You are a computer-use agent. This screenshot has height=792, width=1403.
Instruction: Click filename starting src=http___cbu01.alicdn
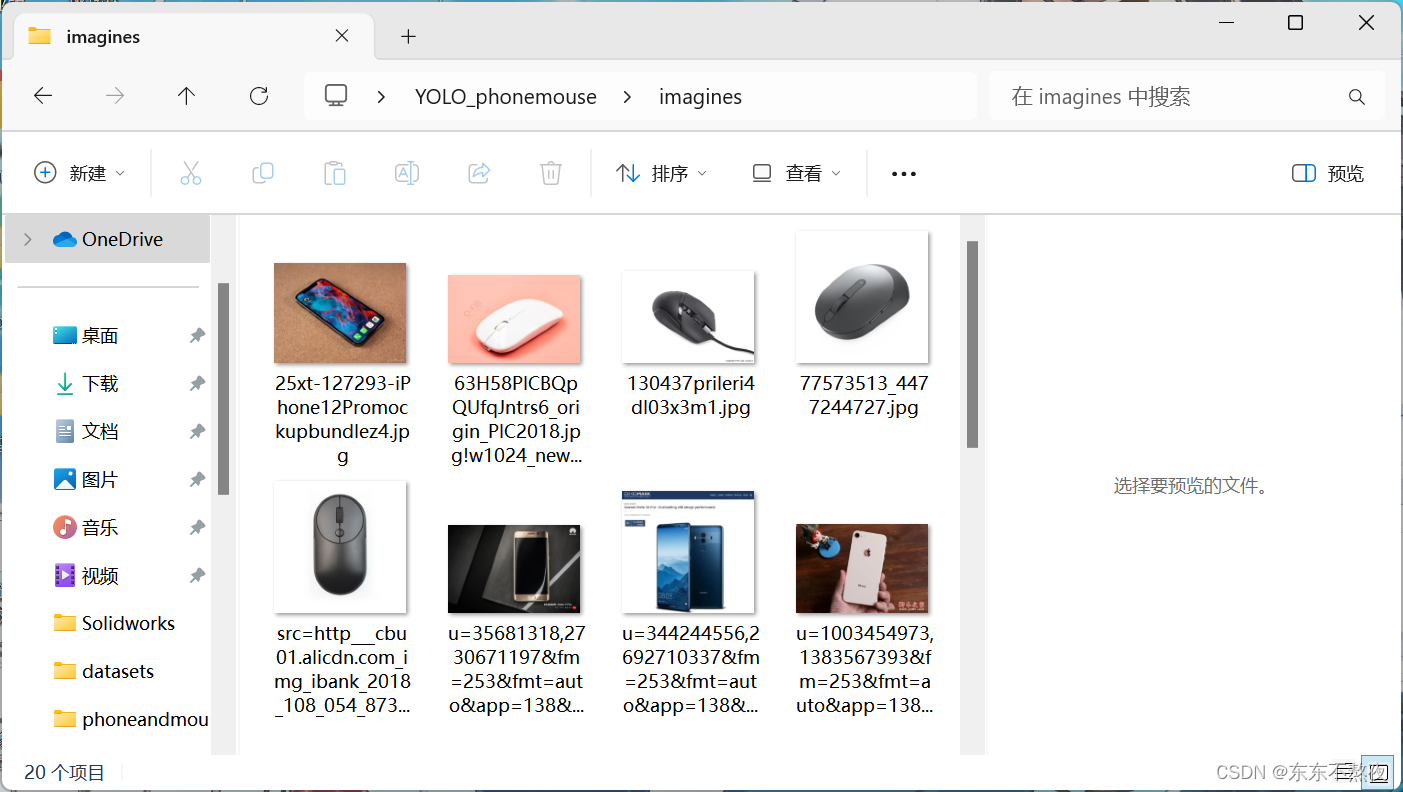[342, 670]
